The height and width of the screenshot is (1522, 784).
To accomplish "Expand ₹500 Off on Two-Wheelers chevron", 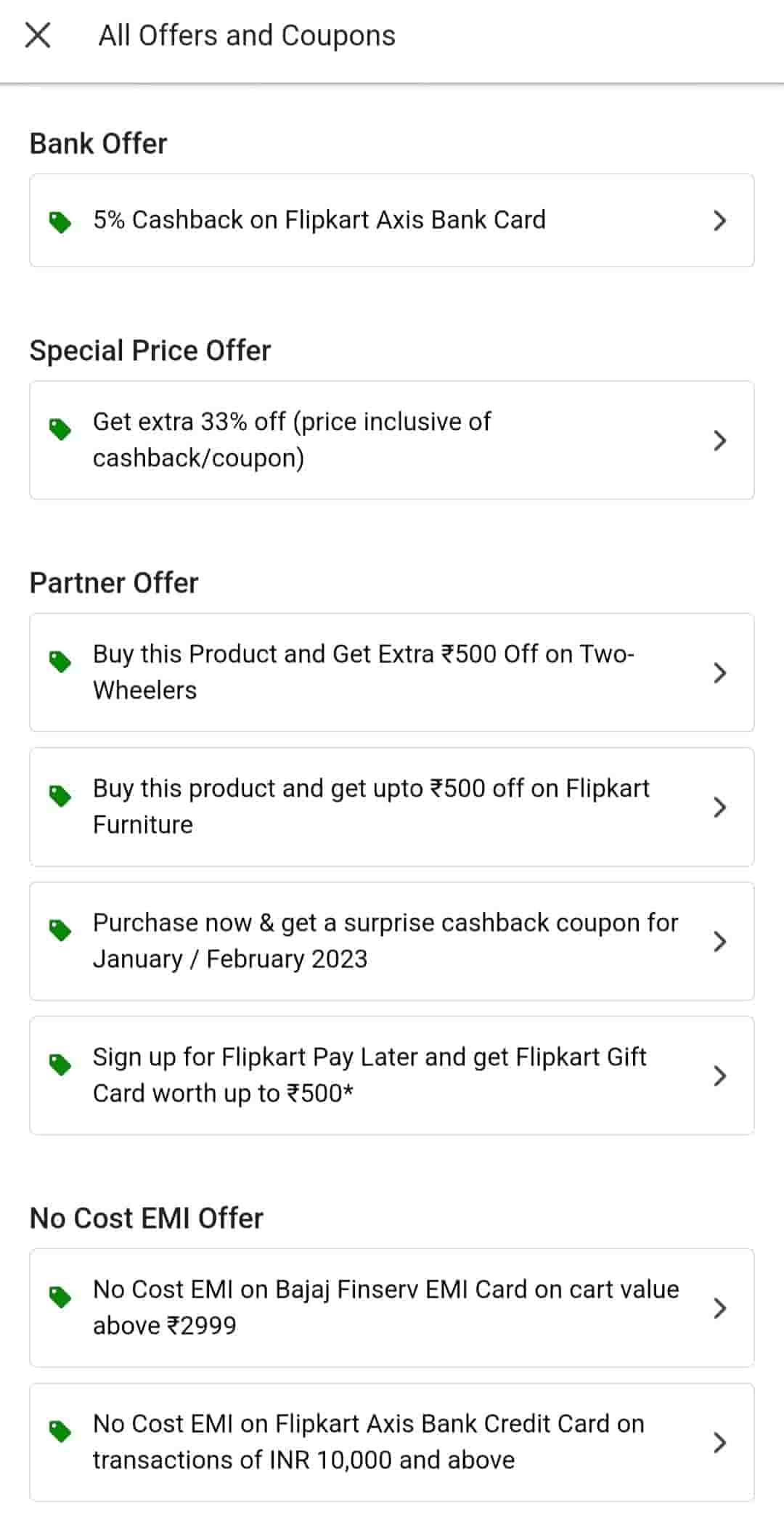I will click(x=719, y=672).
